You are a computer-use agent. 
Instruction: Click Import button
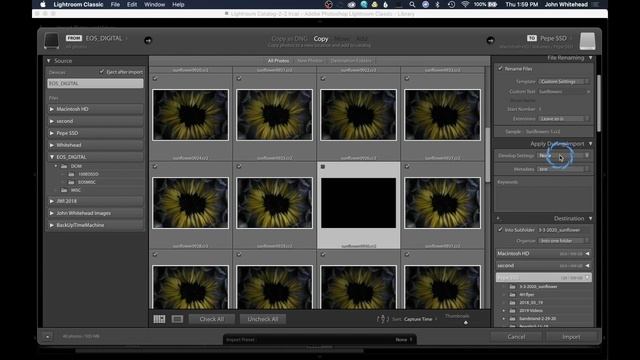tap(571, 337)
